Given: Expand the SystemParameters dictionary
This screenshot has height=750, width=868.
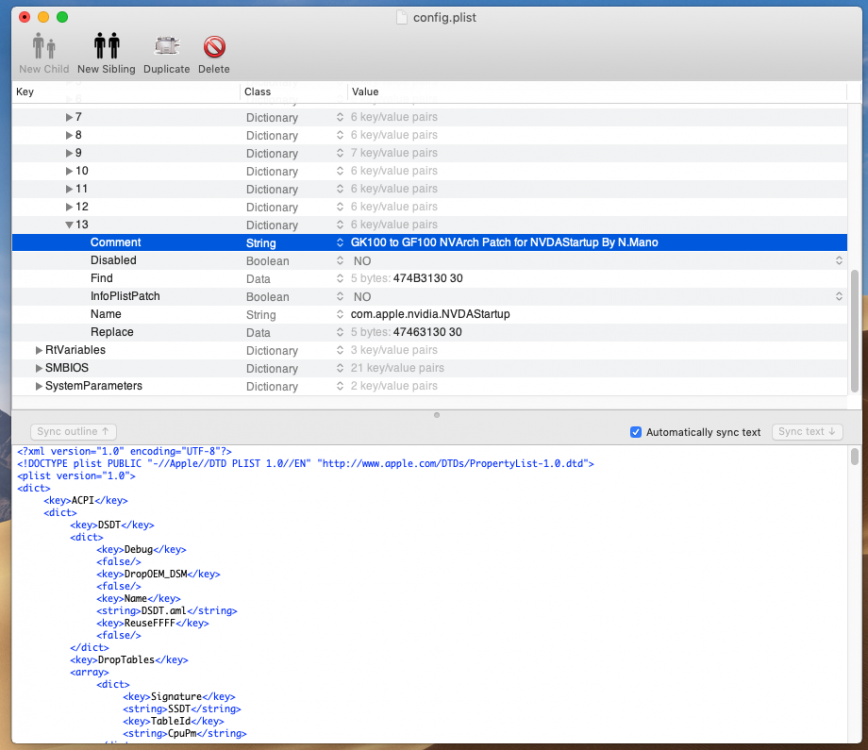Looking at the screenshot, I should pos(39,386).
